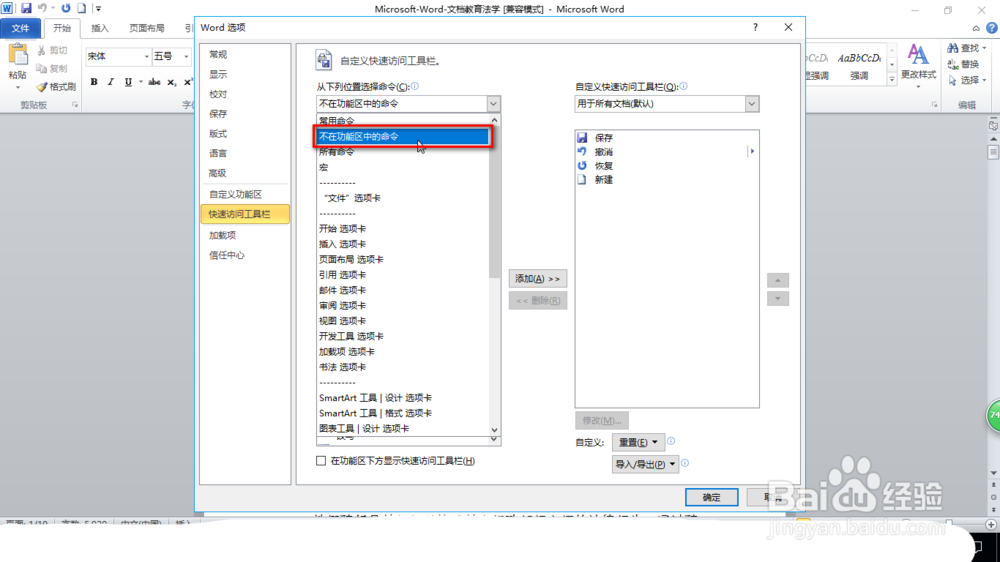Toggle showing Quick Access Toolbar below the ribbon
1000x562 pixels.
click(x=321, y=461)
